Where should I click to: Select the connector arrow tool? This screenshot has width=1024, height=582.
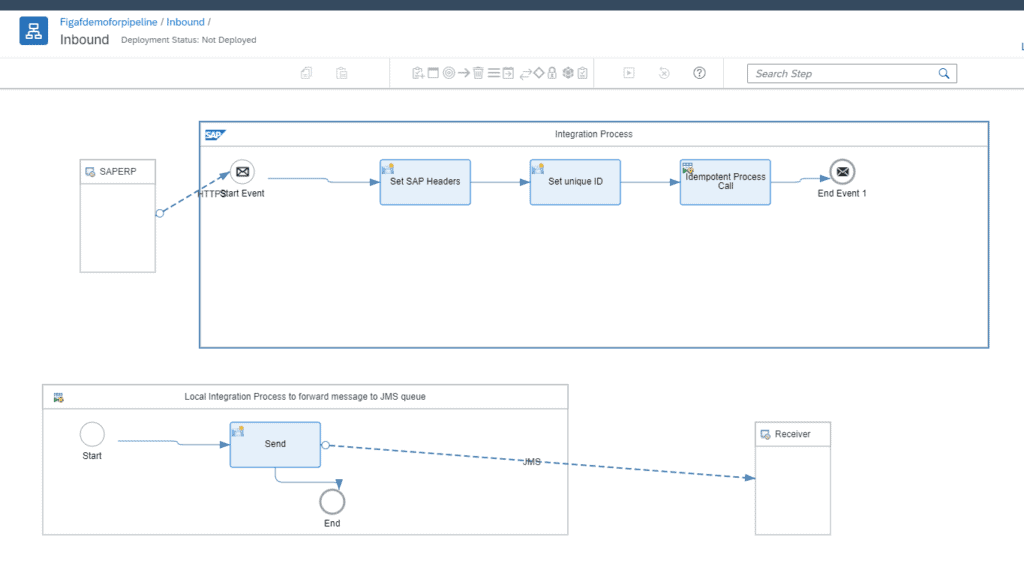click(464, 73)
